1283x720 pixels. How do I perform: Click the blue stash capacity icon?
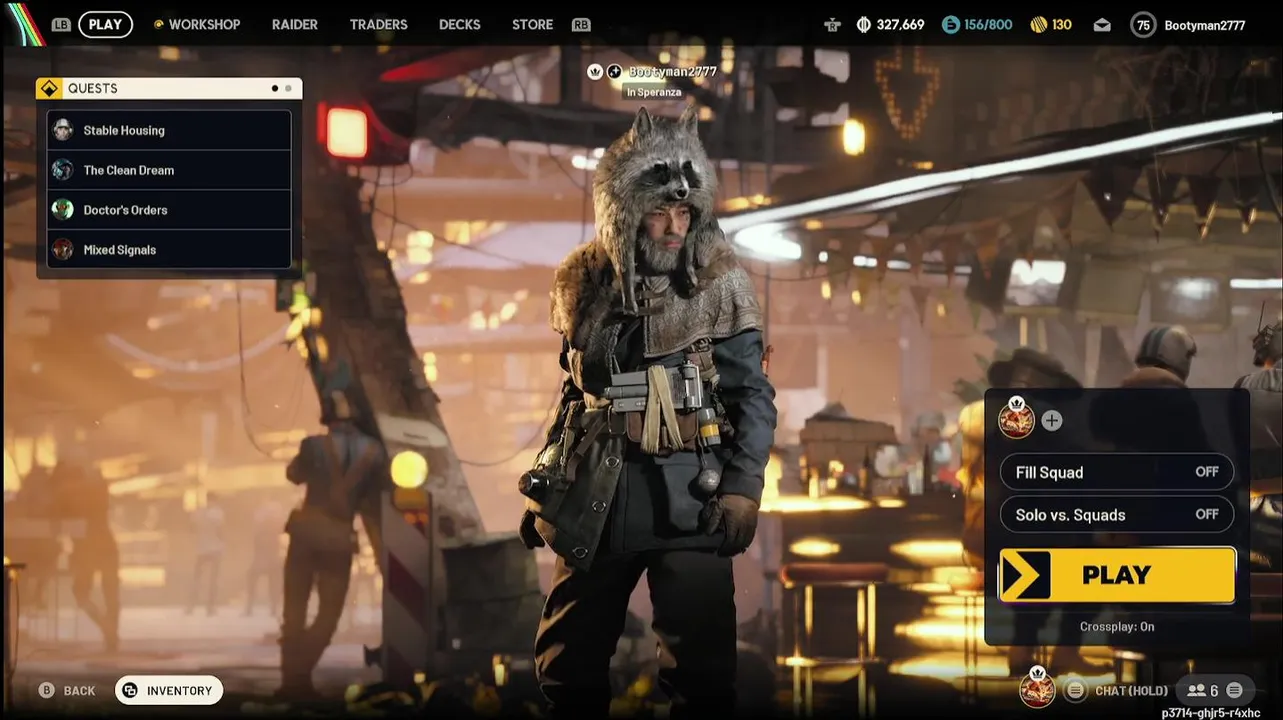tap(950, 24)
